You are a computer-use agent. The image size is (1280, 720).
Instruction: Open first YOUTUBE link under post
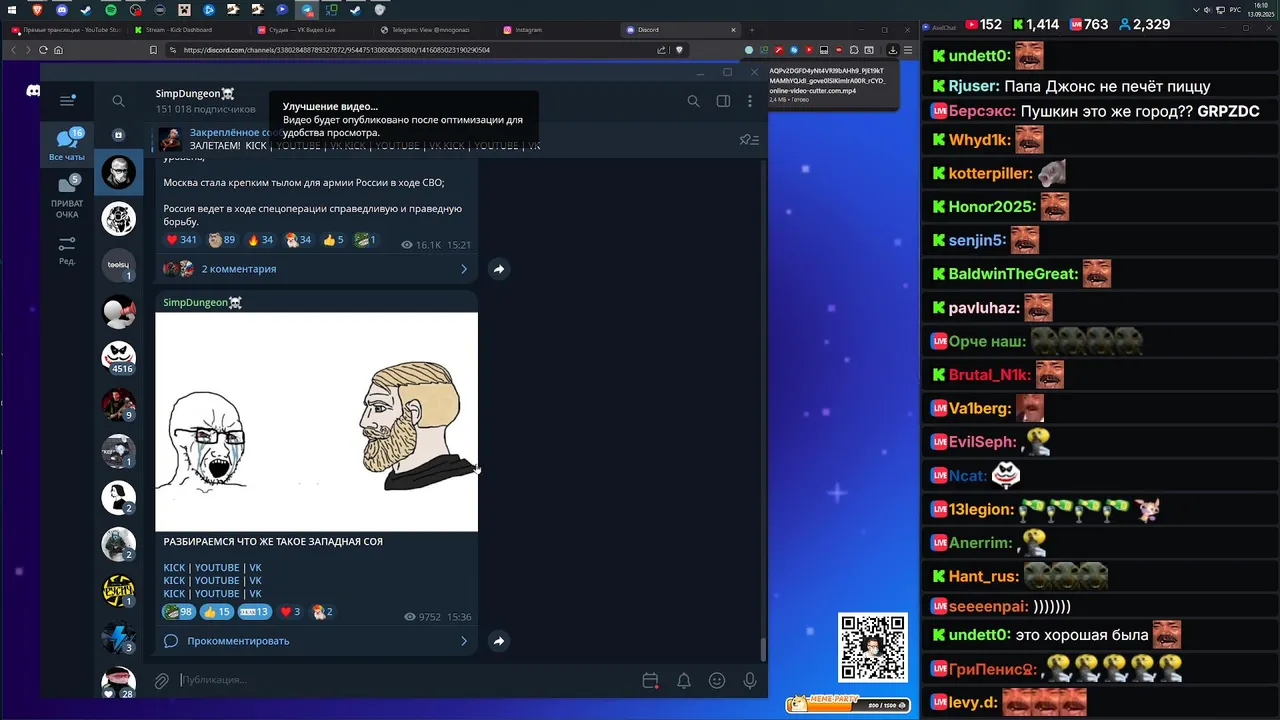point(217,567)
